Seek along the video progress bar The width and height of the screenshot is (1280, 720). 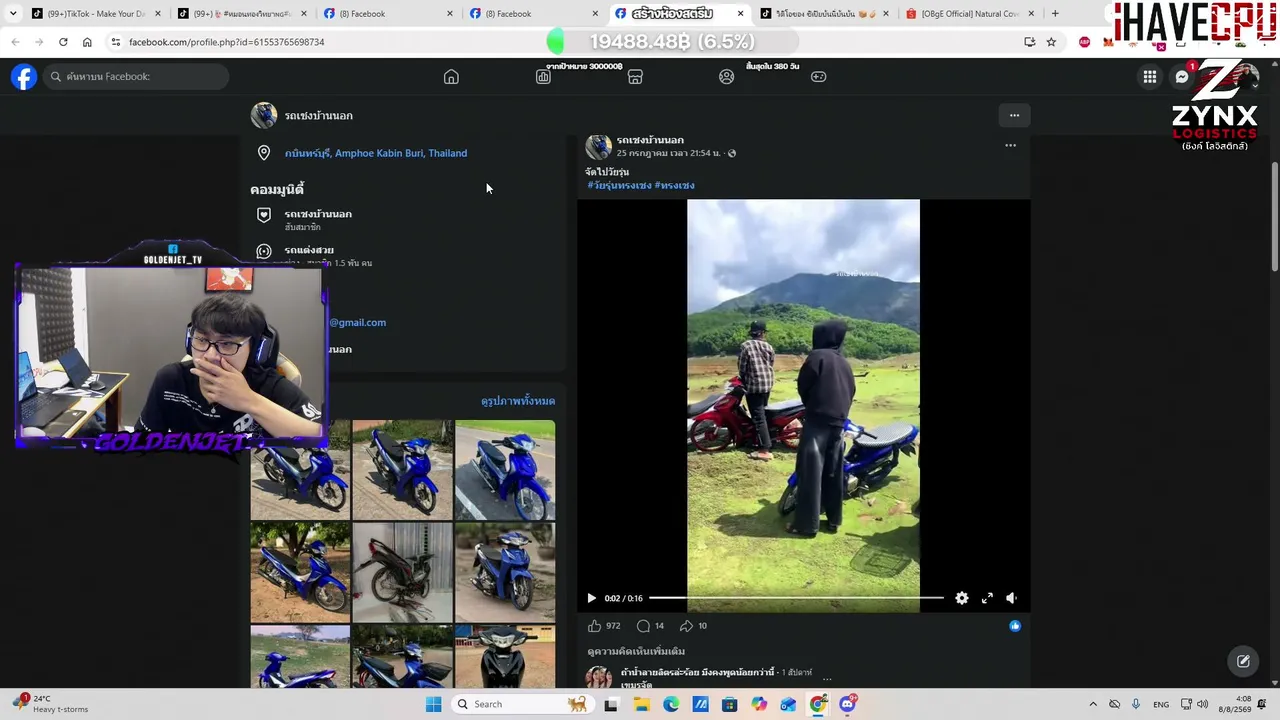(x=796, y=598)
